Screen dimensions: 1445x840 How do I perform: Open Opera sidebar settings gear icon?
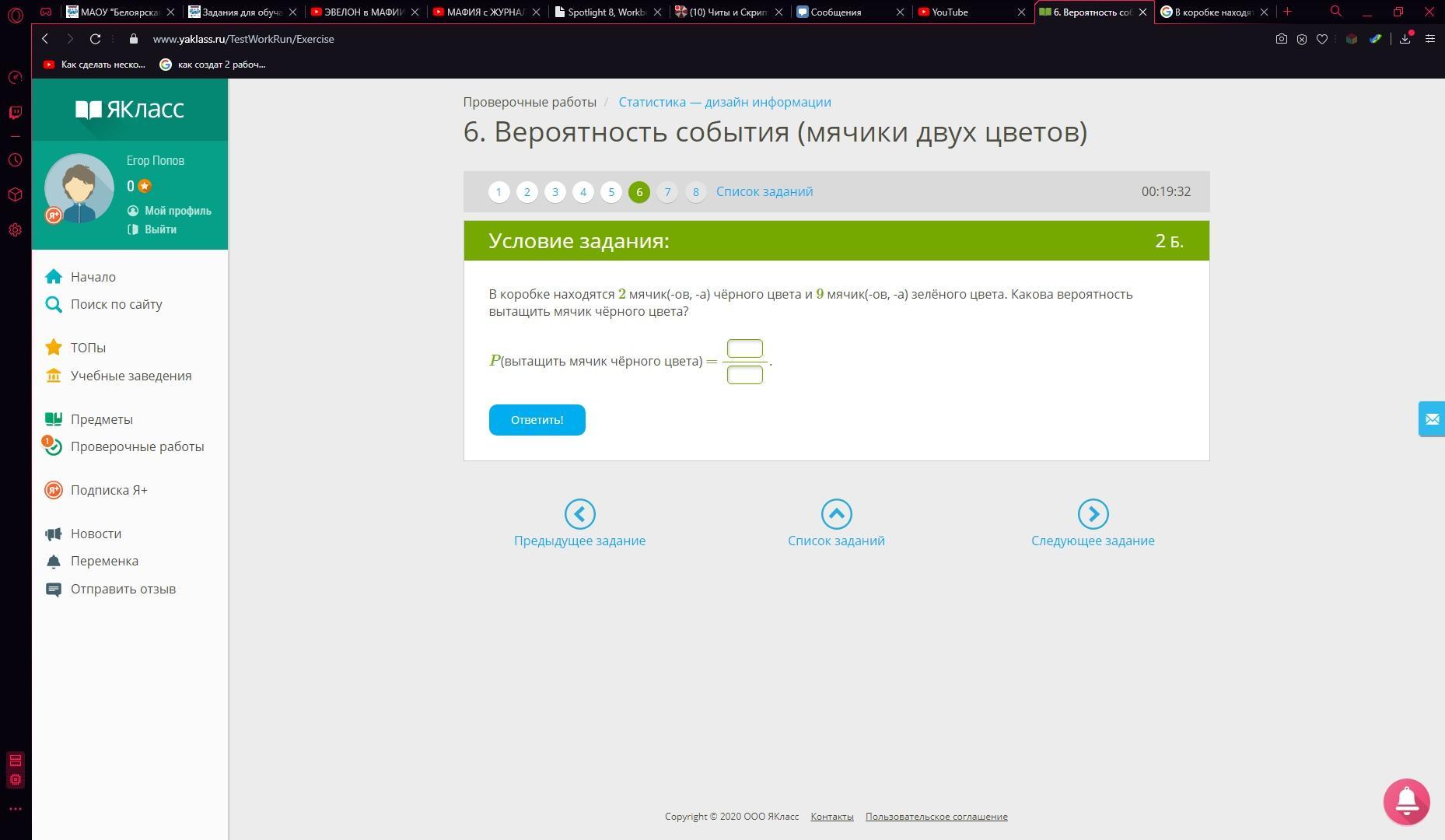(15, 230)
